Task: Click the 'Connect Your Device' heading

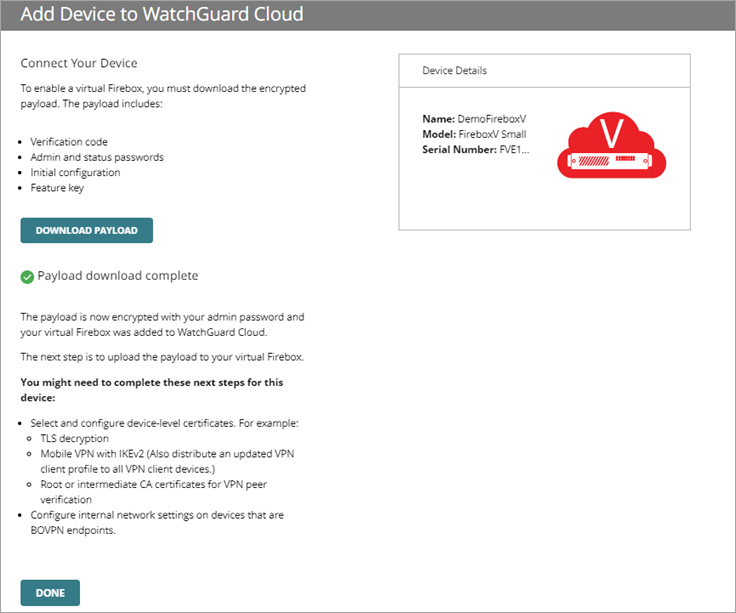Action: 79,63
